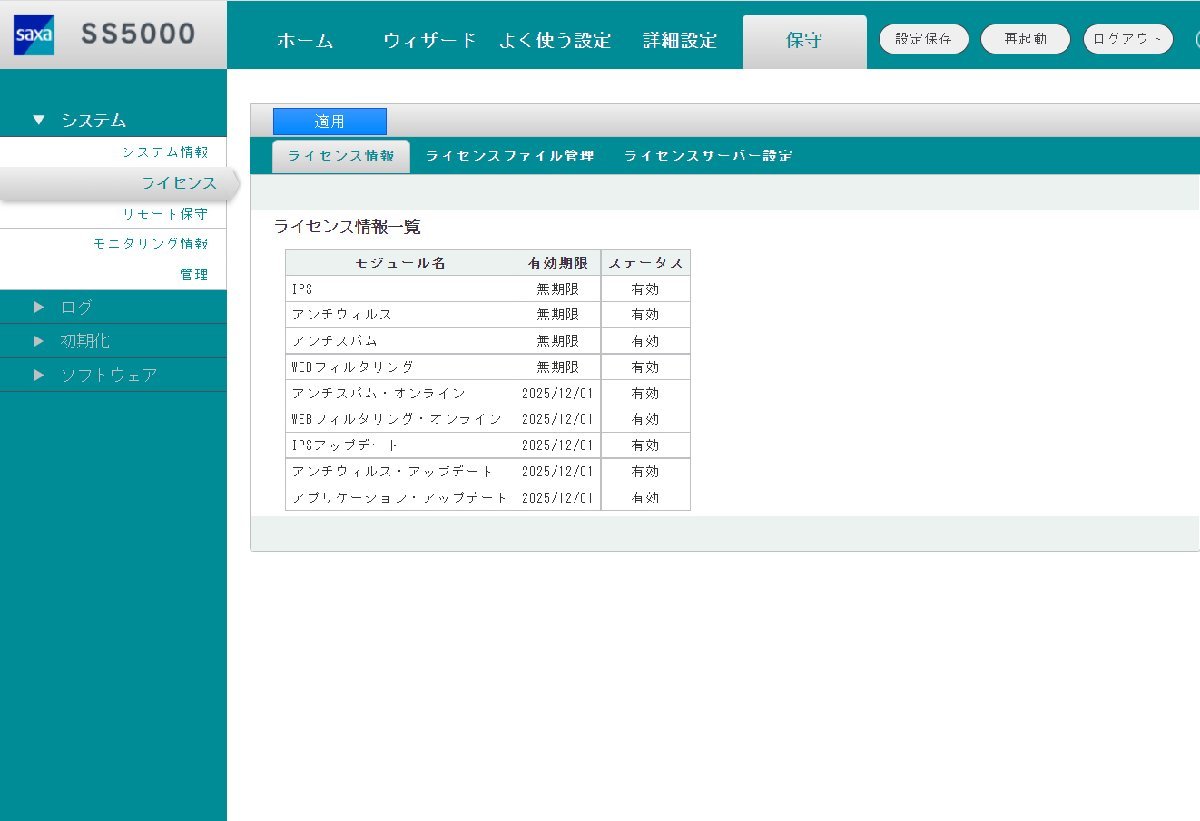Switch to the ライセンスサーバー設定 tab
Viewport: 1200px width, 821px height.
[708, 156]
